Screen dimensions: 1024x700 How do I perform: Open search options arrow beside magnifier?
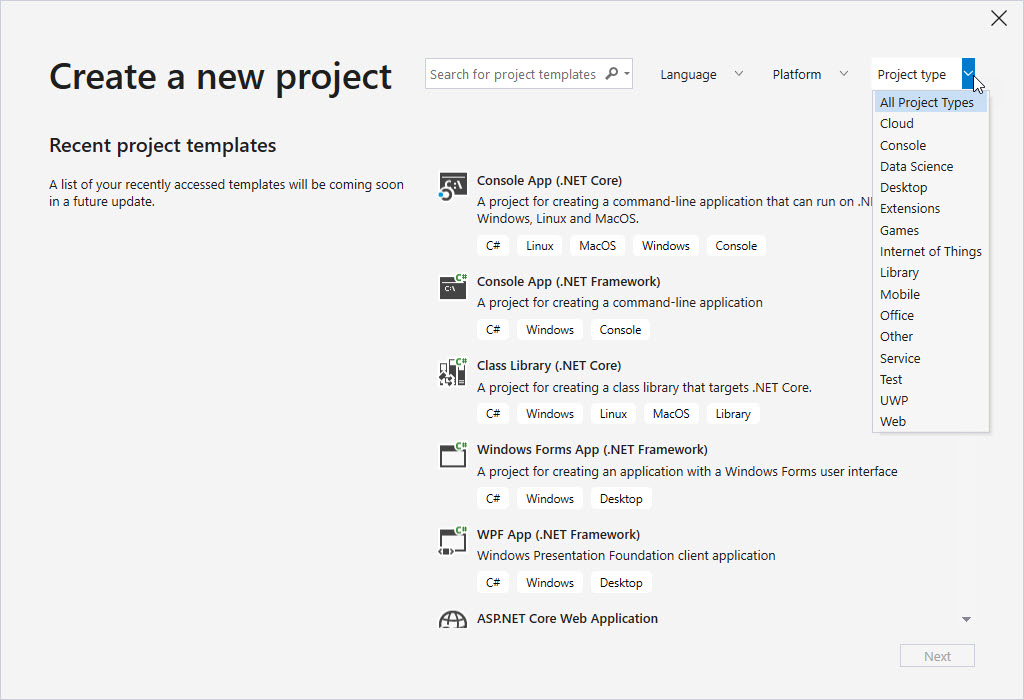[627, 74]
